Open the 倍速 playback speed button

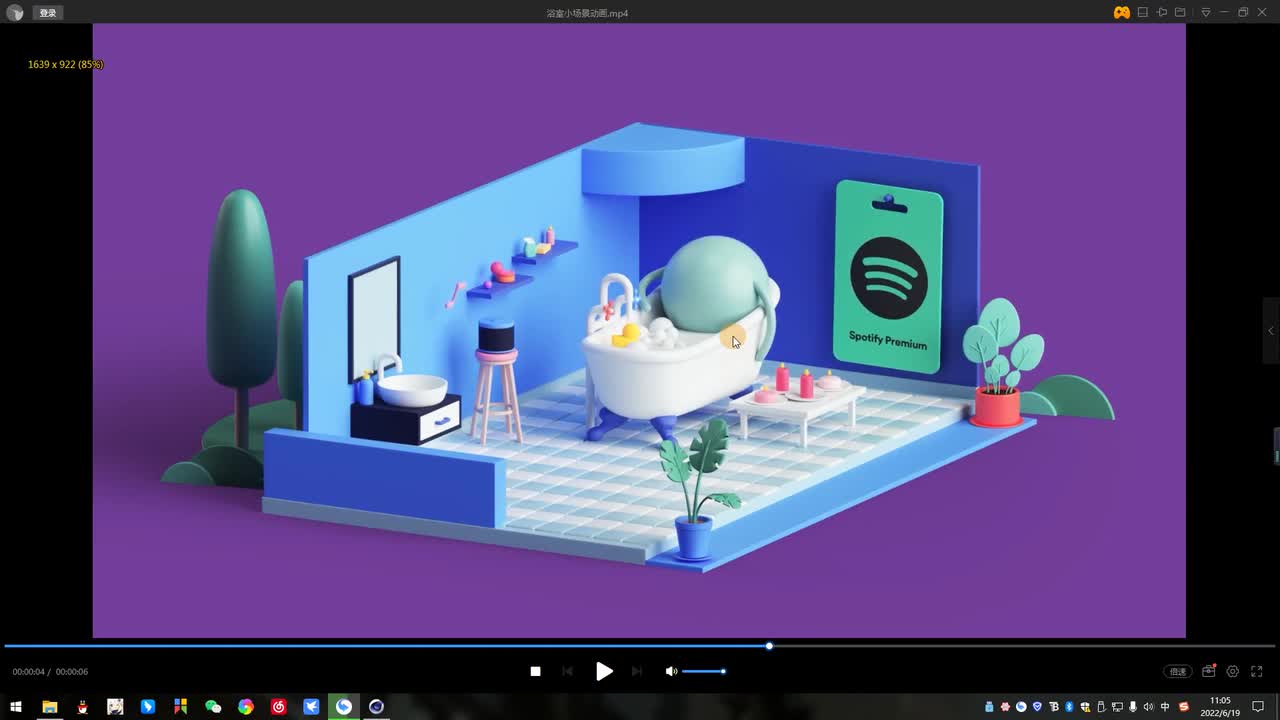pos(1178,671)
